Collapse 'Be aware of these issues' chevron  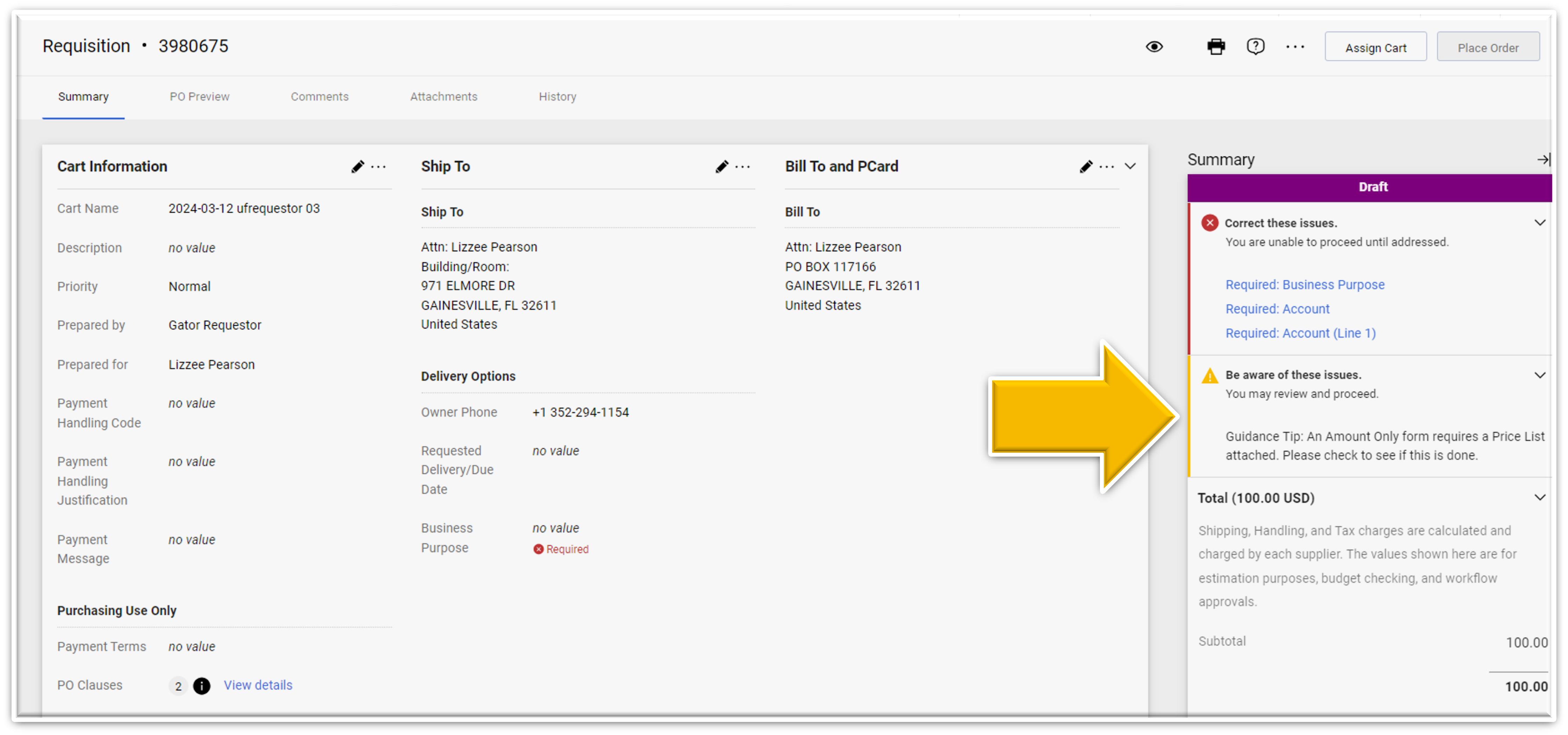tap(1539, 375)
